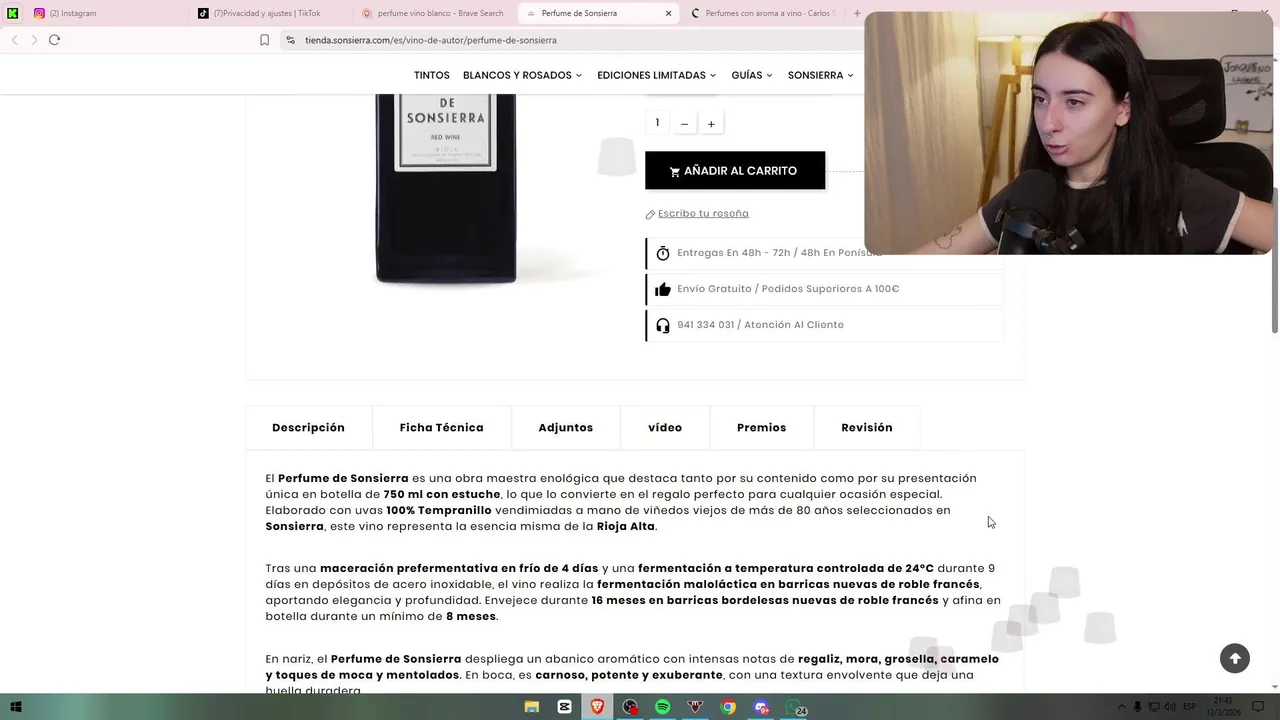Click the thumbs-up free shipping icon
The height and width of the screenshot is (720, 1280).
(x=662, y=289)
